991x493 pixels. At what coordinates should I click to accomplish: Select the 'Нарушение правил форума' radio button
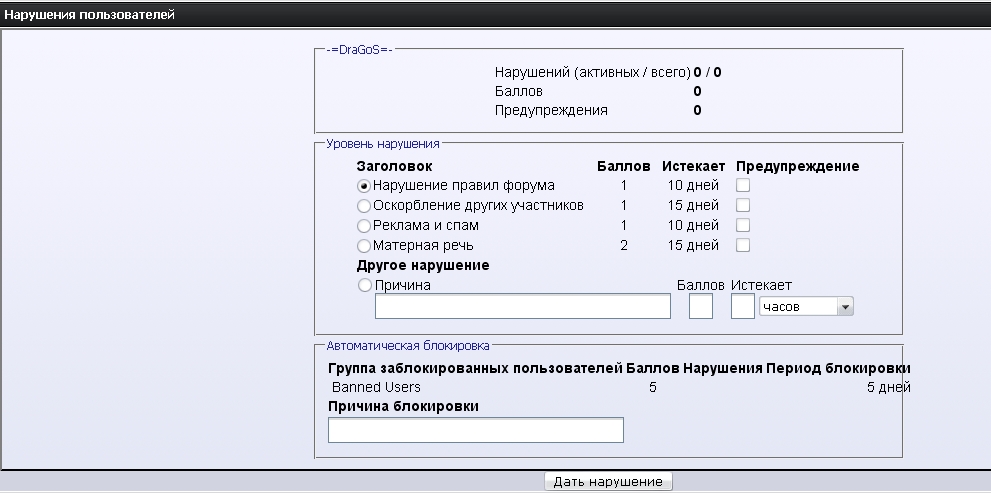364,186
